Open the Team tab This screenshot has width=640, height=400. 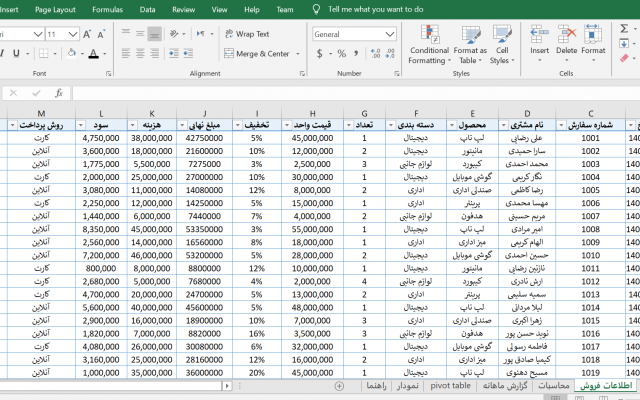(284, 10)
